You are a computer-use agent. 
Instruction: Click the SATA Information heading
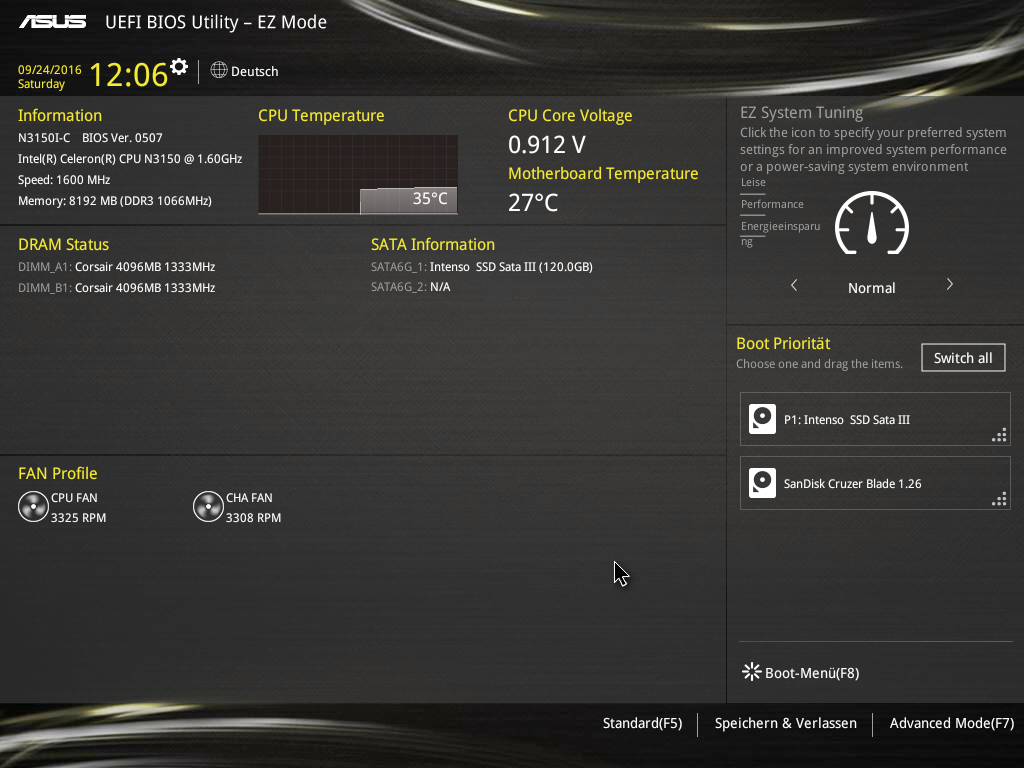click(x=433, y=244)
